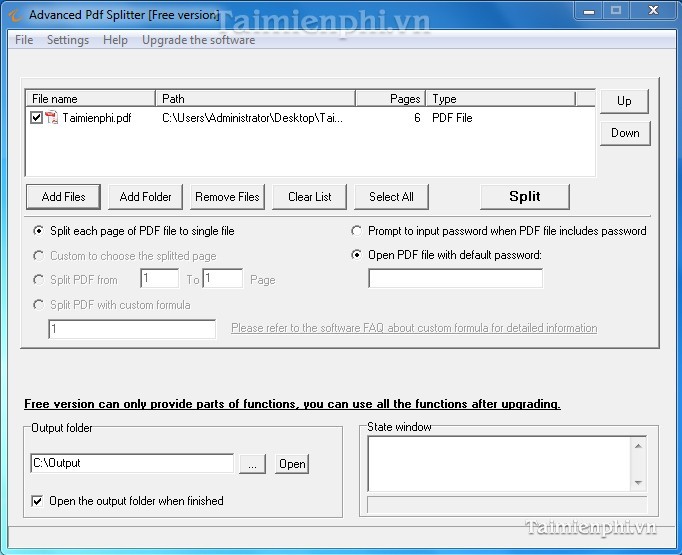The width and height of the screenshot is (682, 555).
Task: Click the default password input field
Action: [455, 278]
